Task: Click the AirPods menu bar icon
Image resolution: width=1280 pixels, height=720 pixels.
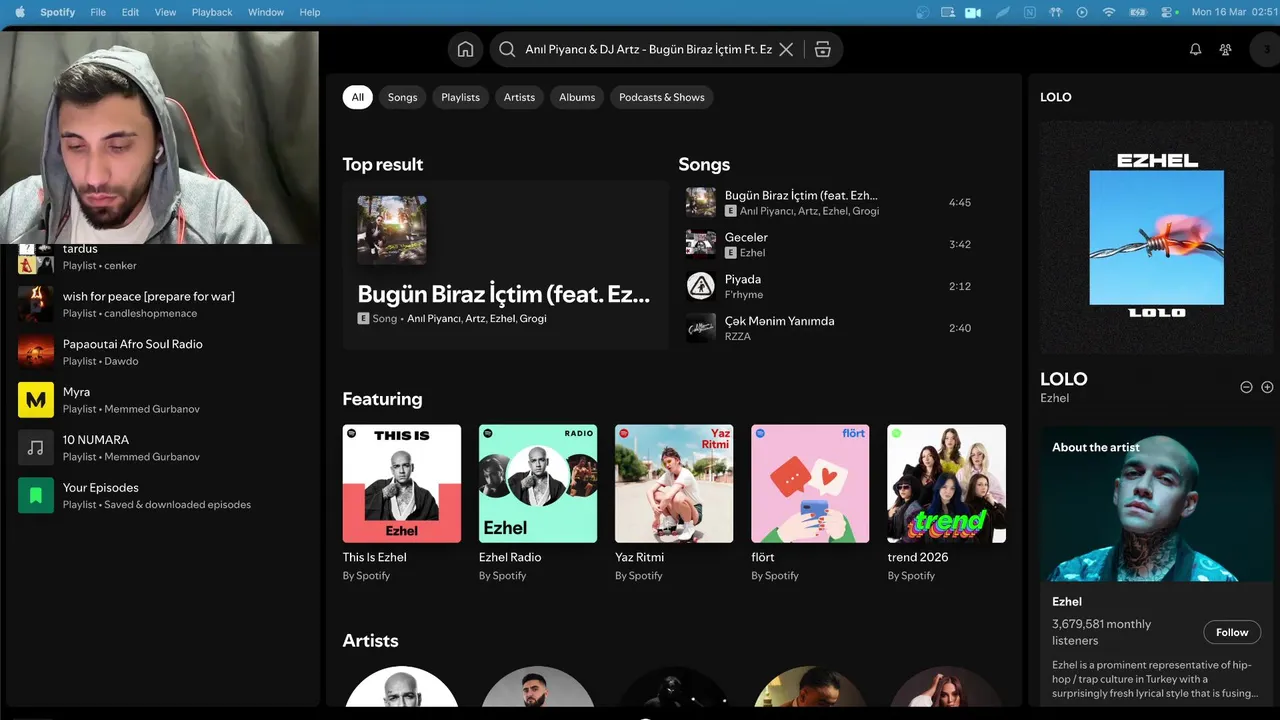Action: (1055, 12)
